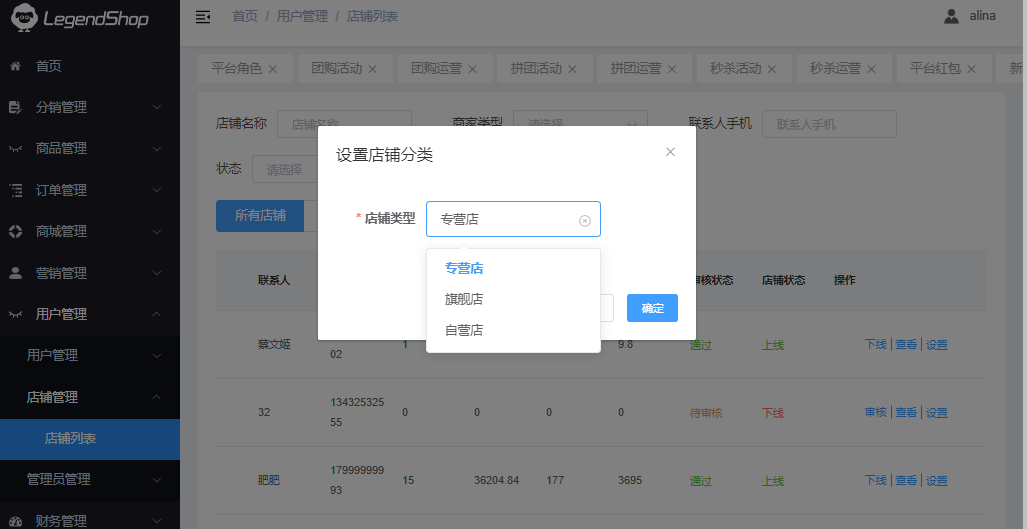The width and height of the screenshot is (1027, 529).
Task: Expand 订单管理 sidebar menu
Action: (x=90, y=190)
